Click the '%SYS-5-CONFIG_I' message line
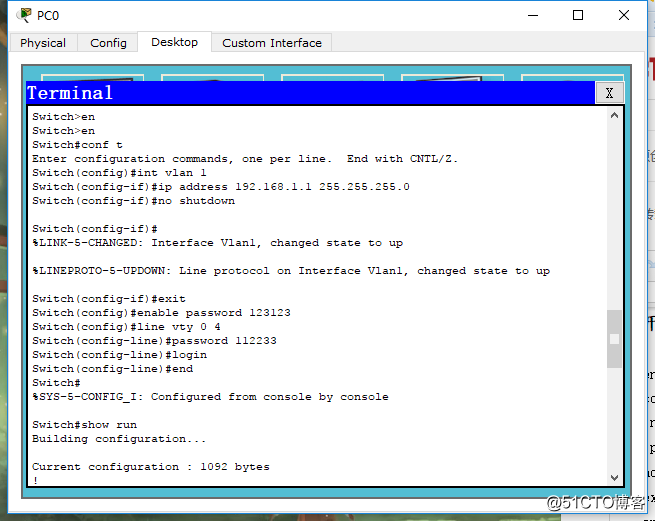This screenshot has width=655, height=521. click(x=210, y=397)
